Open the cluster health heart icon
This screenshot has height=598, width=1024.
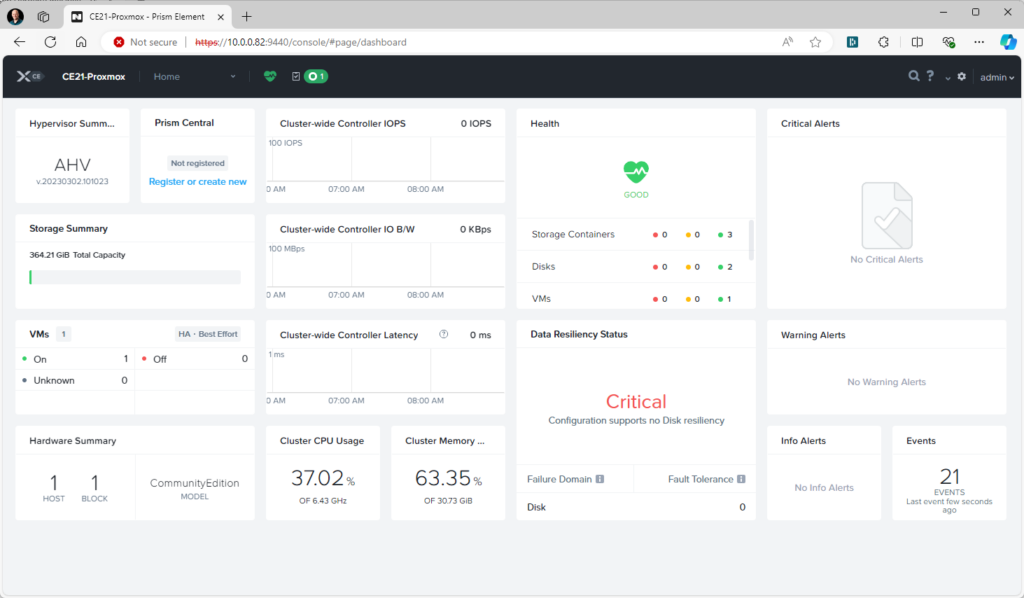[x=270, y=76]
